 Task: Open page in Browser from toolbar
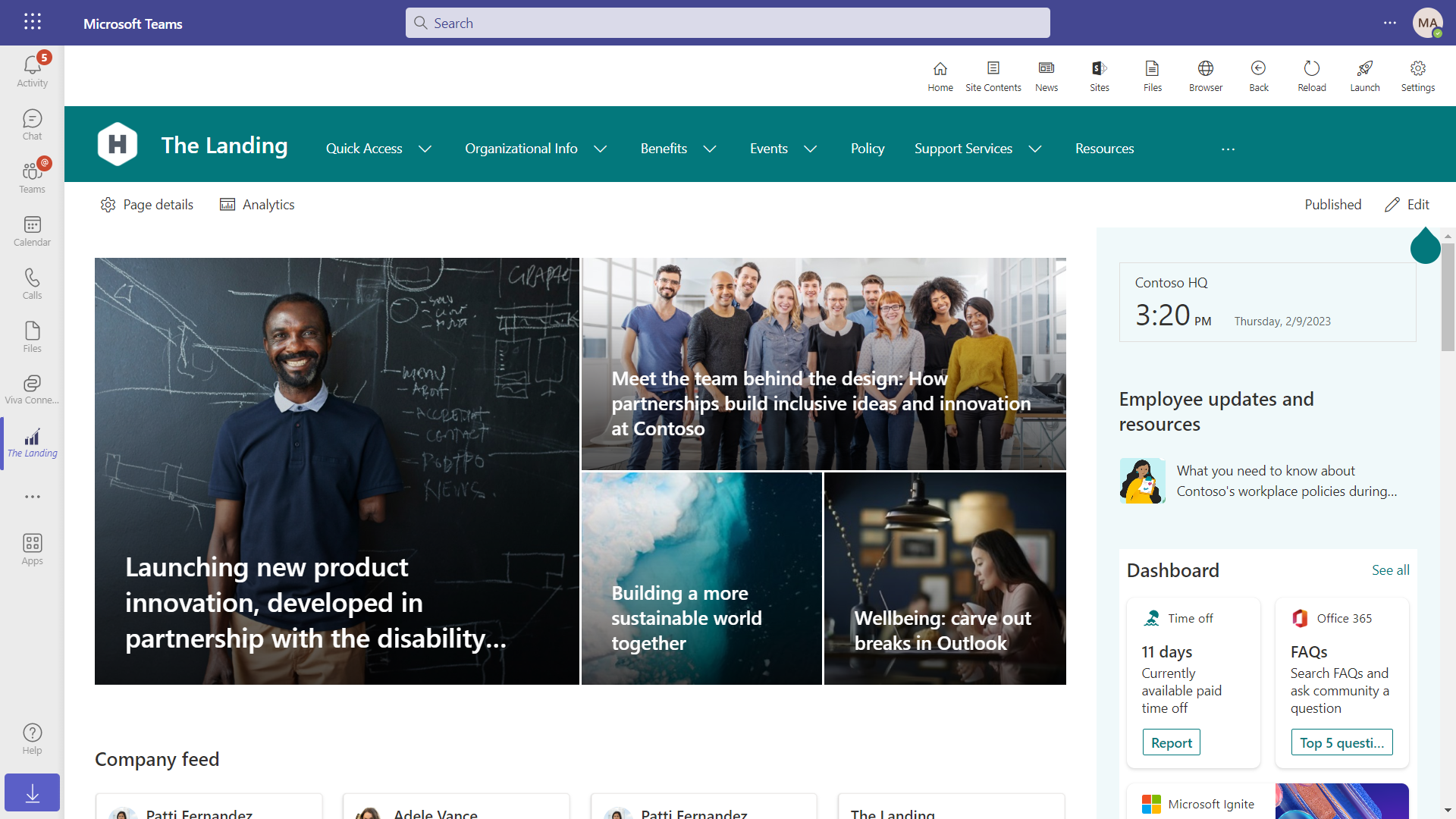(x=1206, y=77)
